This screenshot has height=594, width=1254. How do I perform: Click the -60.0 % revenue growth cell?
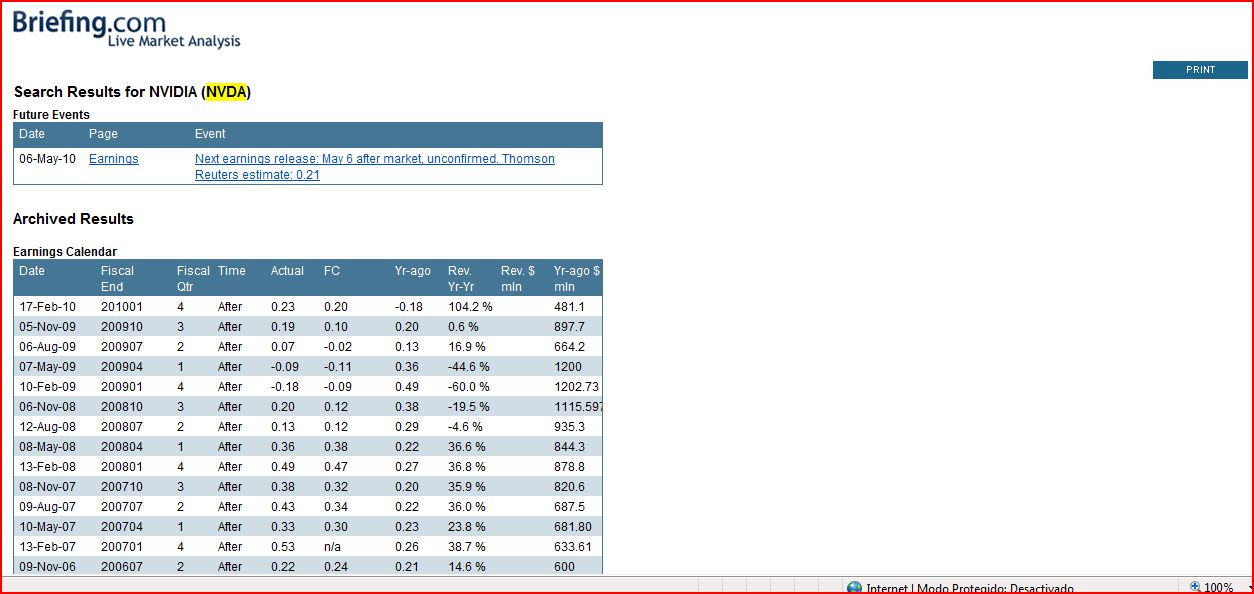point(469,387)
